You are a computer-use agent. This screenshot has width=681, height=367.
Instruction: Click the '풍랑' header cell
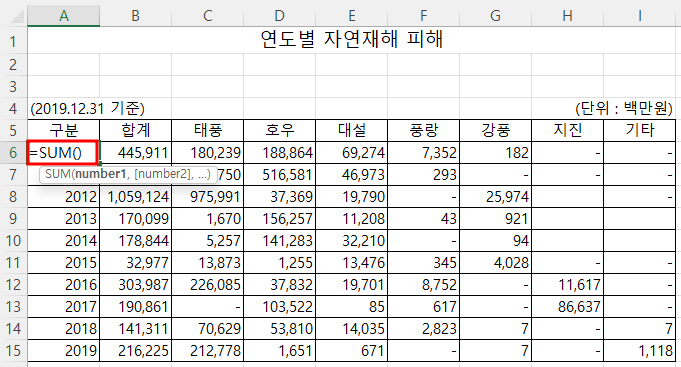pos(423,130)
